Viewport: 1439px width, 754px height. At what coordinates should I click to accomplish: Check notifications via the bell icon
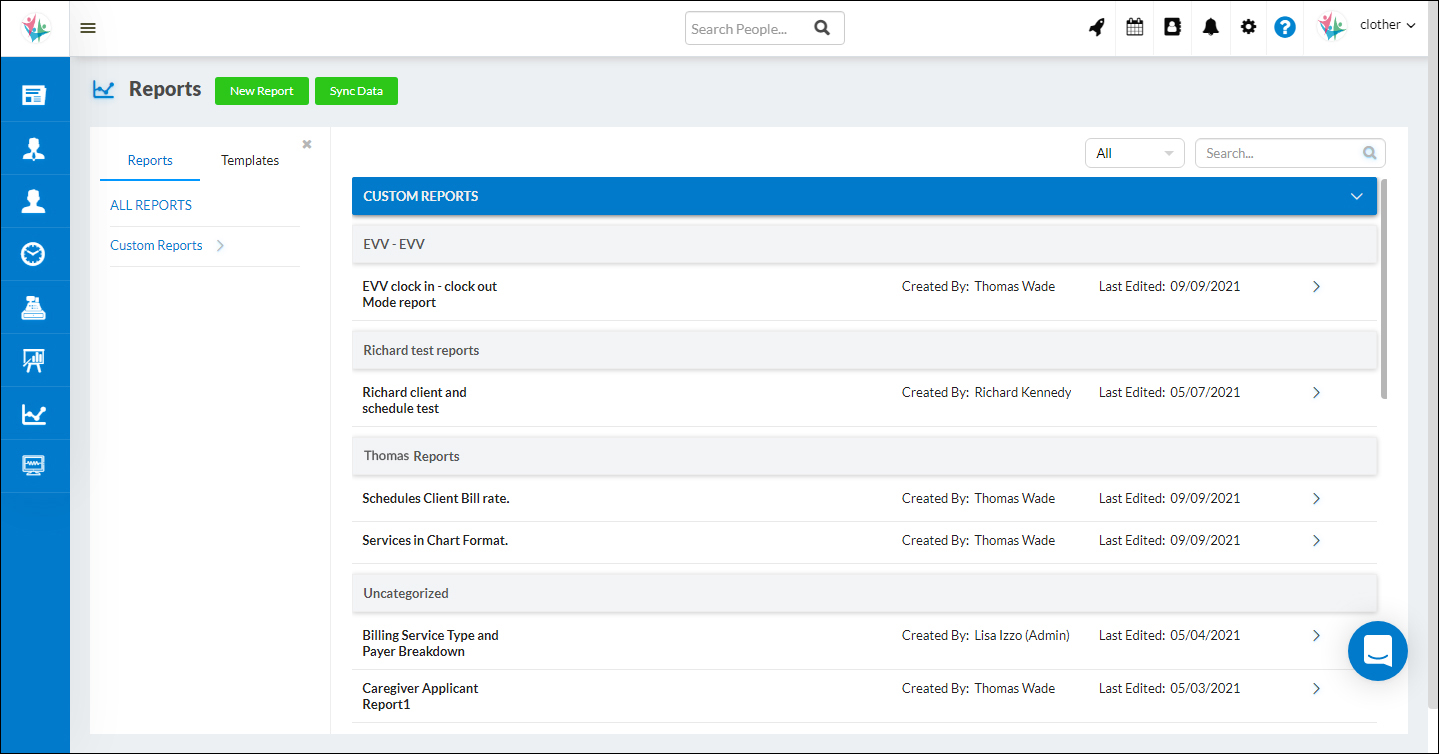1210,27
